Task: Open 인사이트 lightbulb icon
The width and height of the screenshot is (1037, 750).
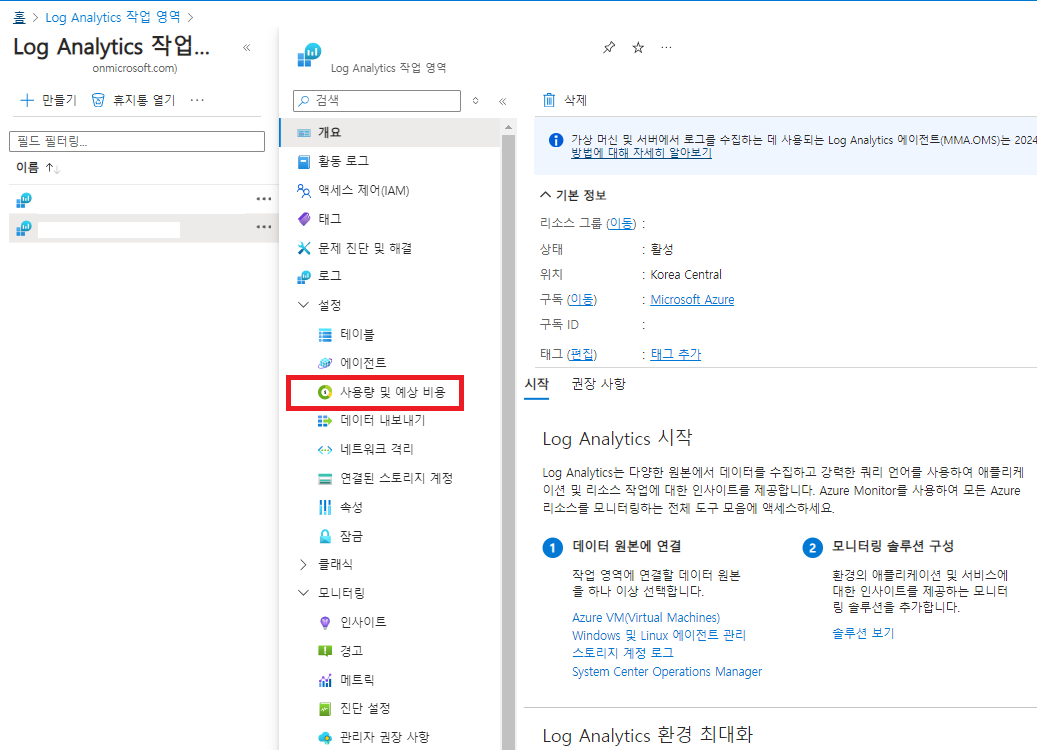Action: (x=325, y=622)
